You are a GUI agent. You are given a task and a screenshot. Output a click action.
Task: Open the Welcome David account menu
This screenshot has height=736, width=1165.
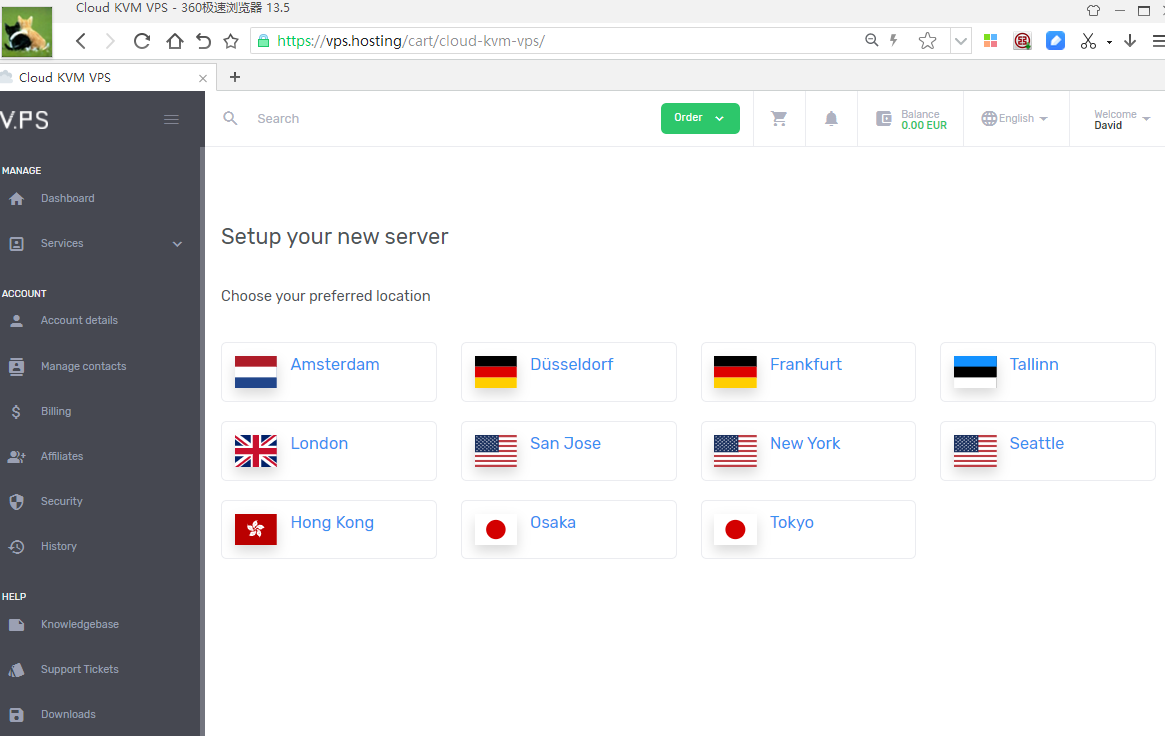tap(1121, 119)
